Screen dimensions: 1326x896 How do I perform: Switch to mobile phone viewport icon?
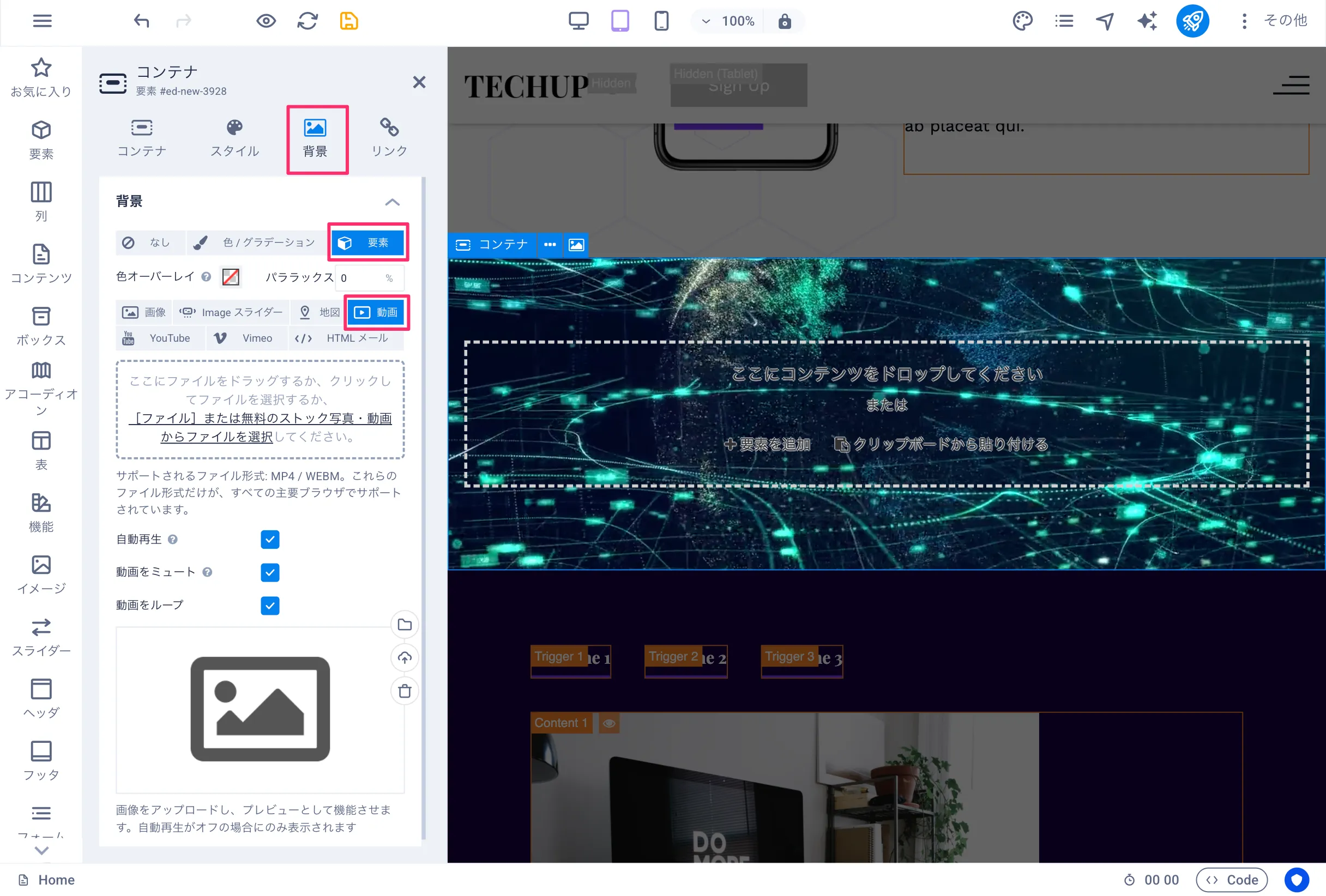click(661, 21)
